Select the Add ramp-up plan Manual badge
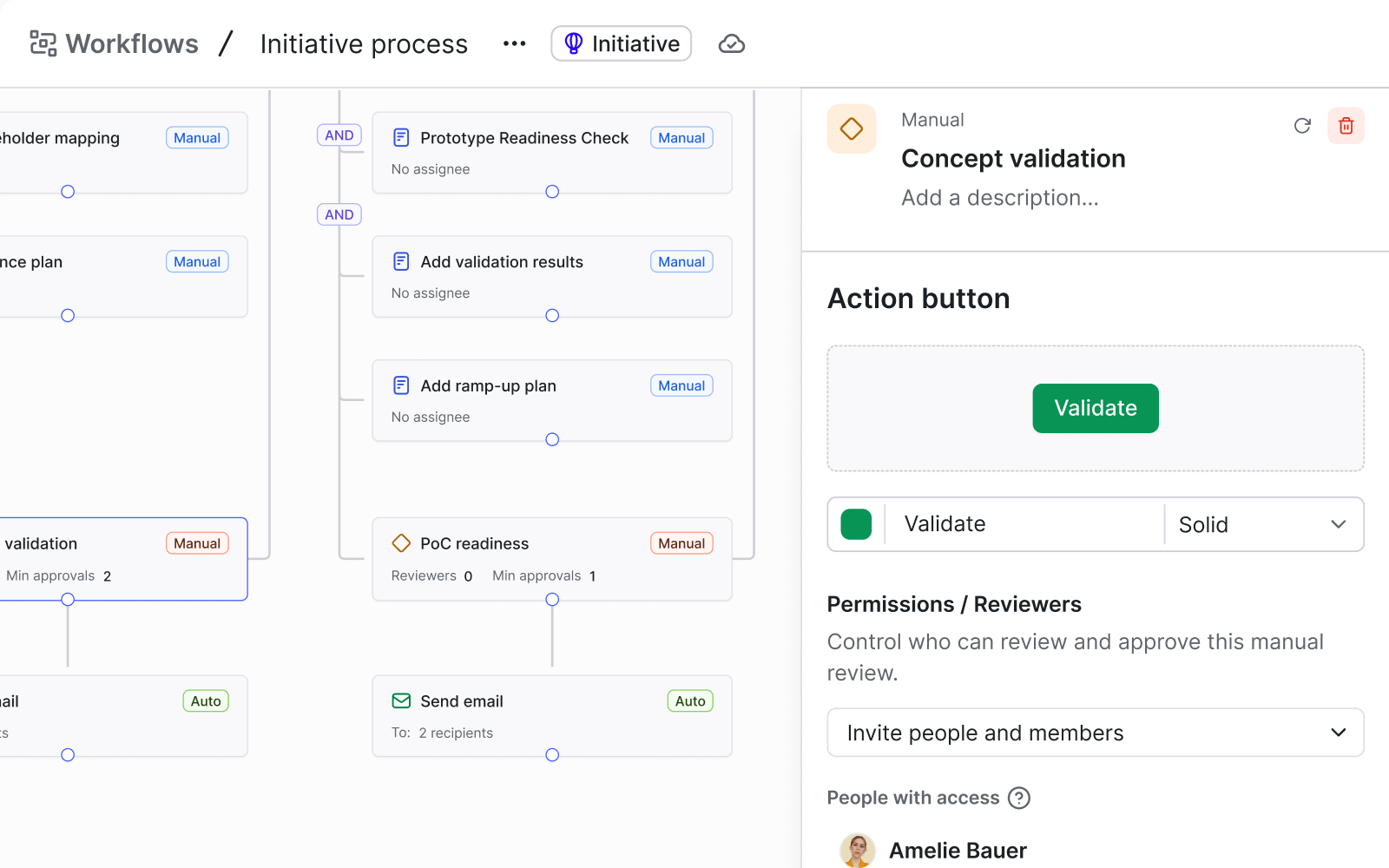 point(681,385)
